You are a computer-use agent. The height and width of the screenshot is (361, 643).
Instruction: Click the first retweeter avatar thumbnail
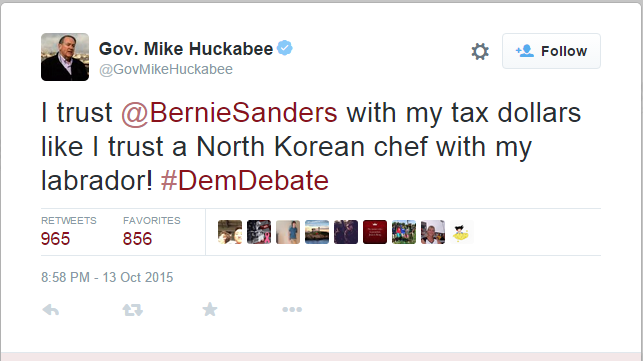tap(230, 232)
